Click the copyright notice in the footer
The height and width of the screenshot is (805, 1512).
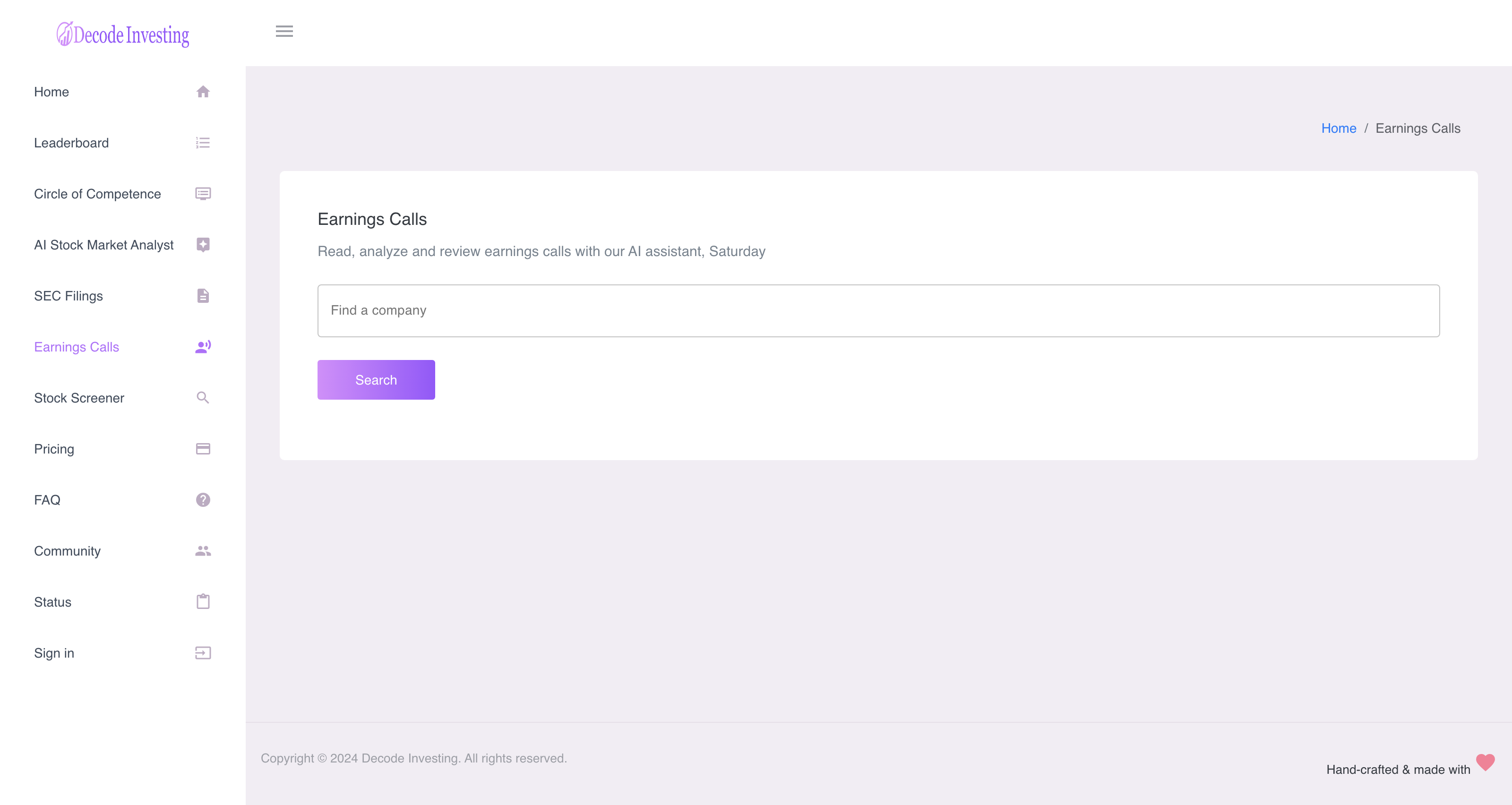[414, 759]
